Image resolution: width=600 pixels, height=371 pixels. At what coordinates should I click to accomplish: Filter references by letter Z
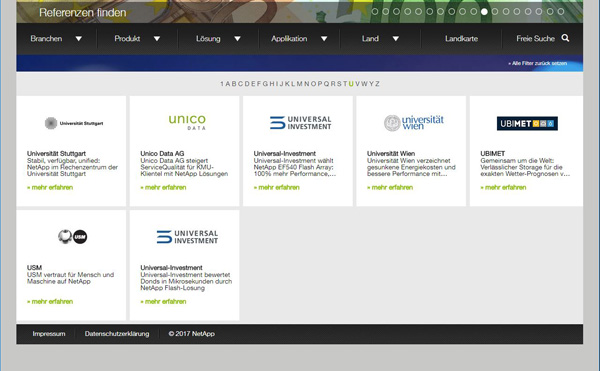[377, 84]
